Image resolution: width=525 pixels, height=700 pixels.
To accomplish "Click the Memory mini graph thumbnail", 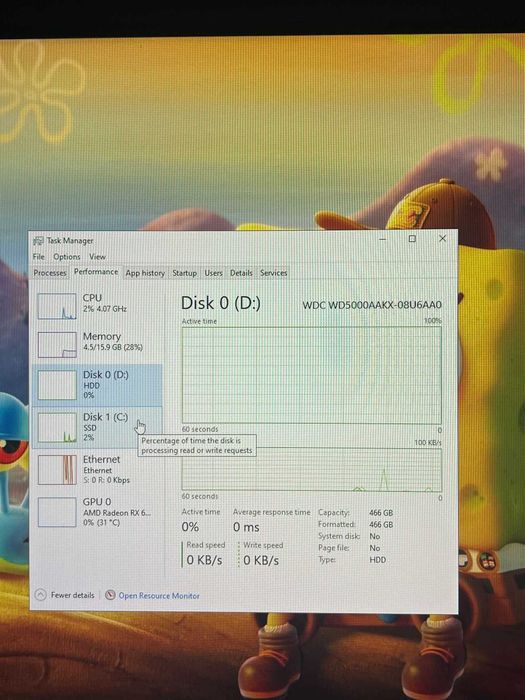I will pyautogui.click(x=57, y=345).
